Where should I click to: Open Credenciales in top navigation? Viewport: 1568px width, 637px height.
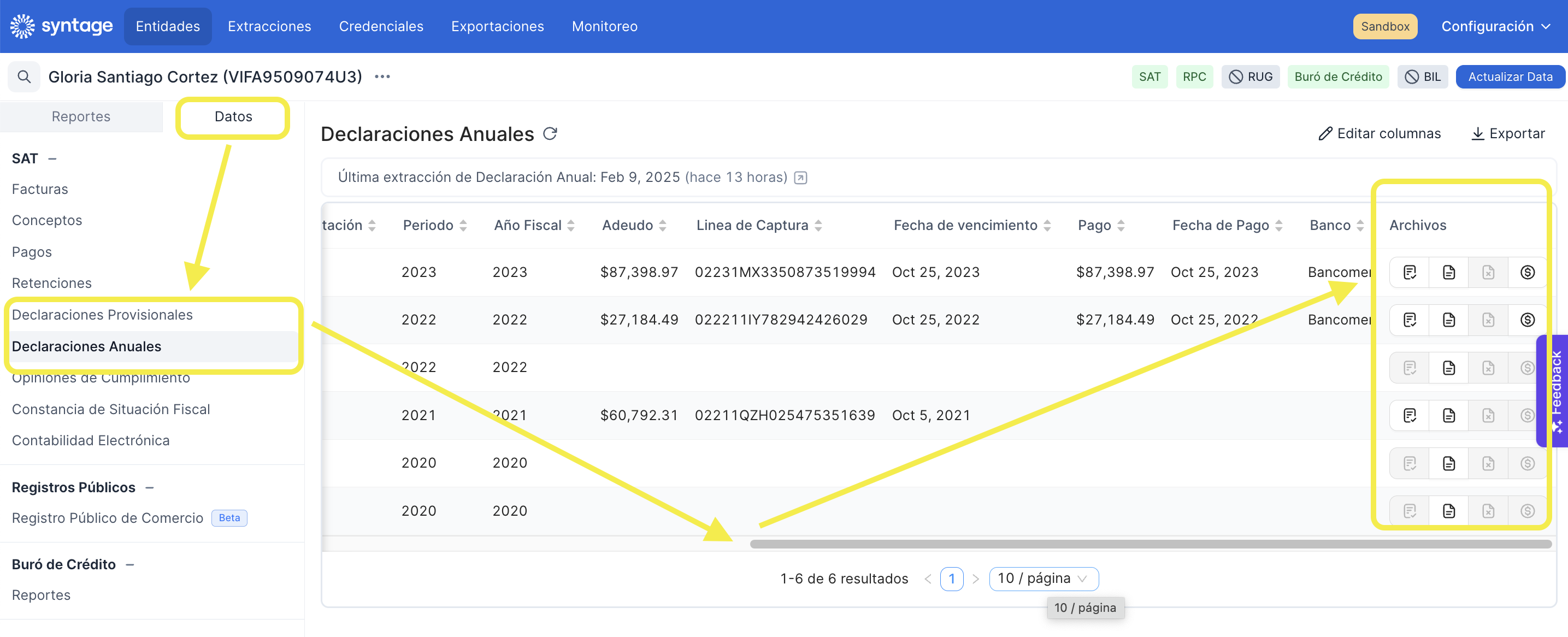[381, 26]
